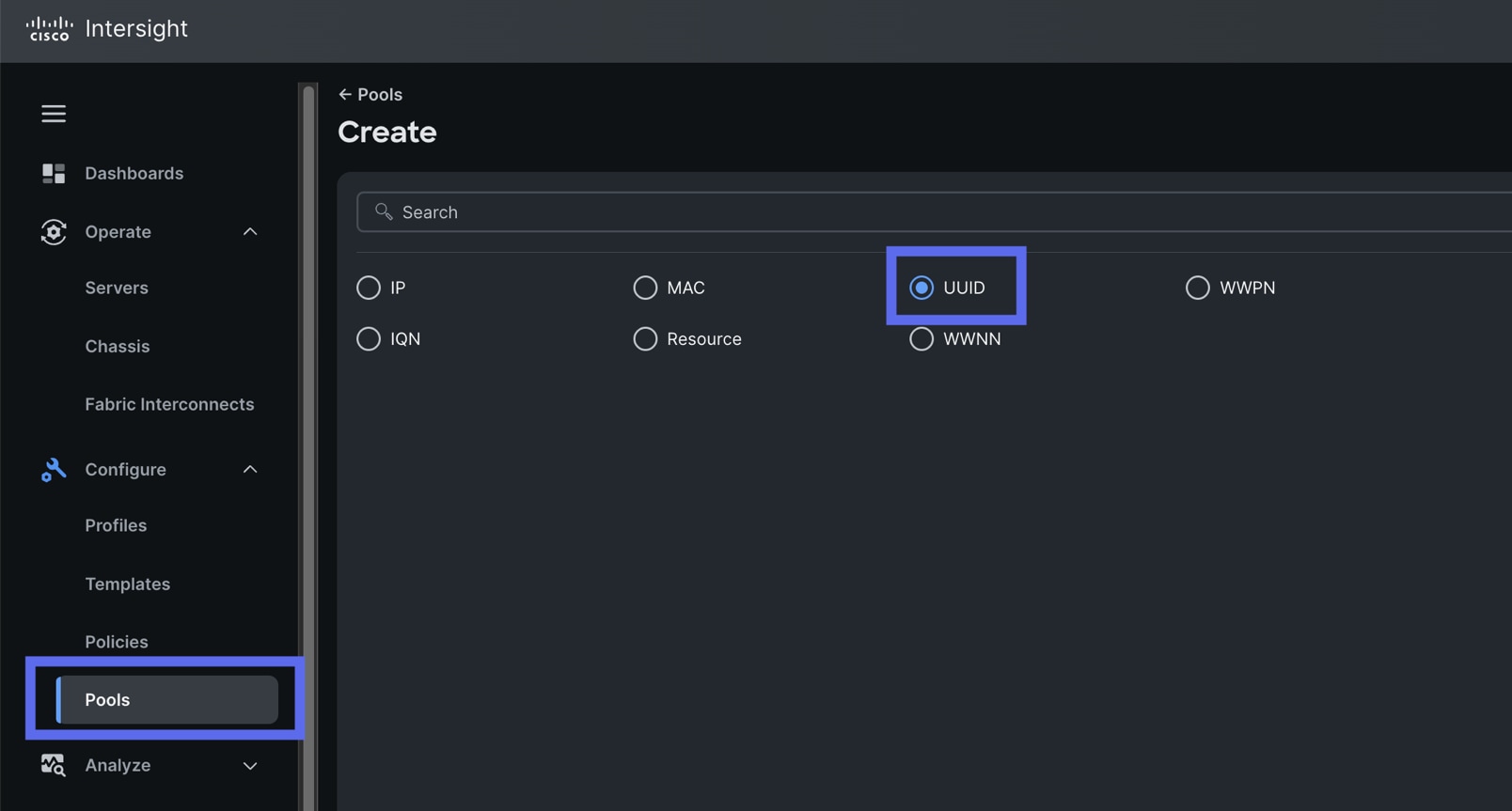Open Pools in the sidebar

[167, 699]
